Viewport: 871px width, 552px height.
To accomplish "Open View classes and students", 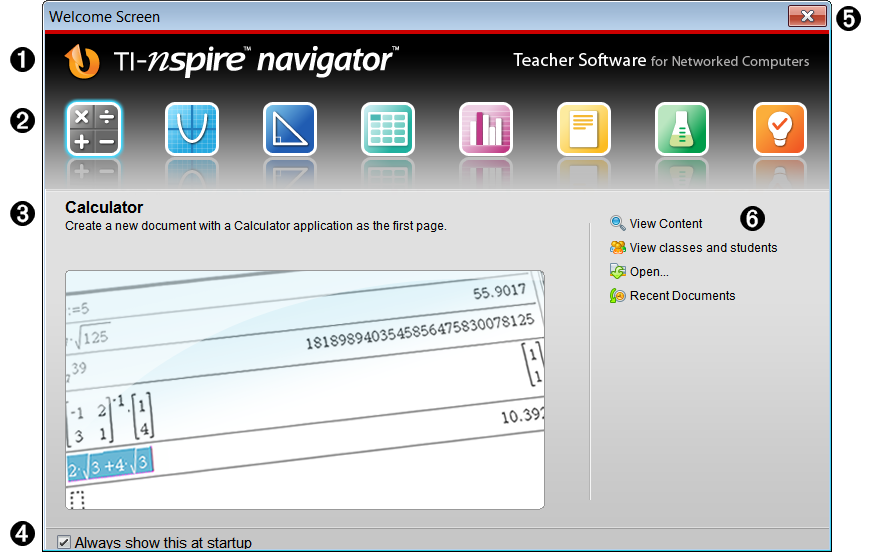I will pos(703,248).
